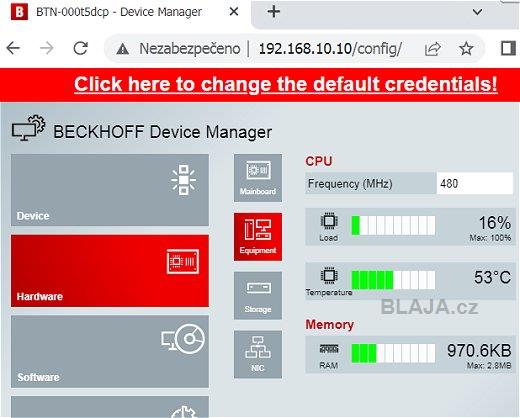
Task: Open a new tab with the plus button
Action: pyautogui.click(x=274, y=12)
